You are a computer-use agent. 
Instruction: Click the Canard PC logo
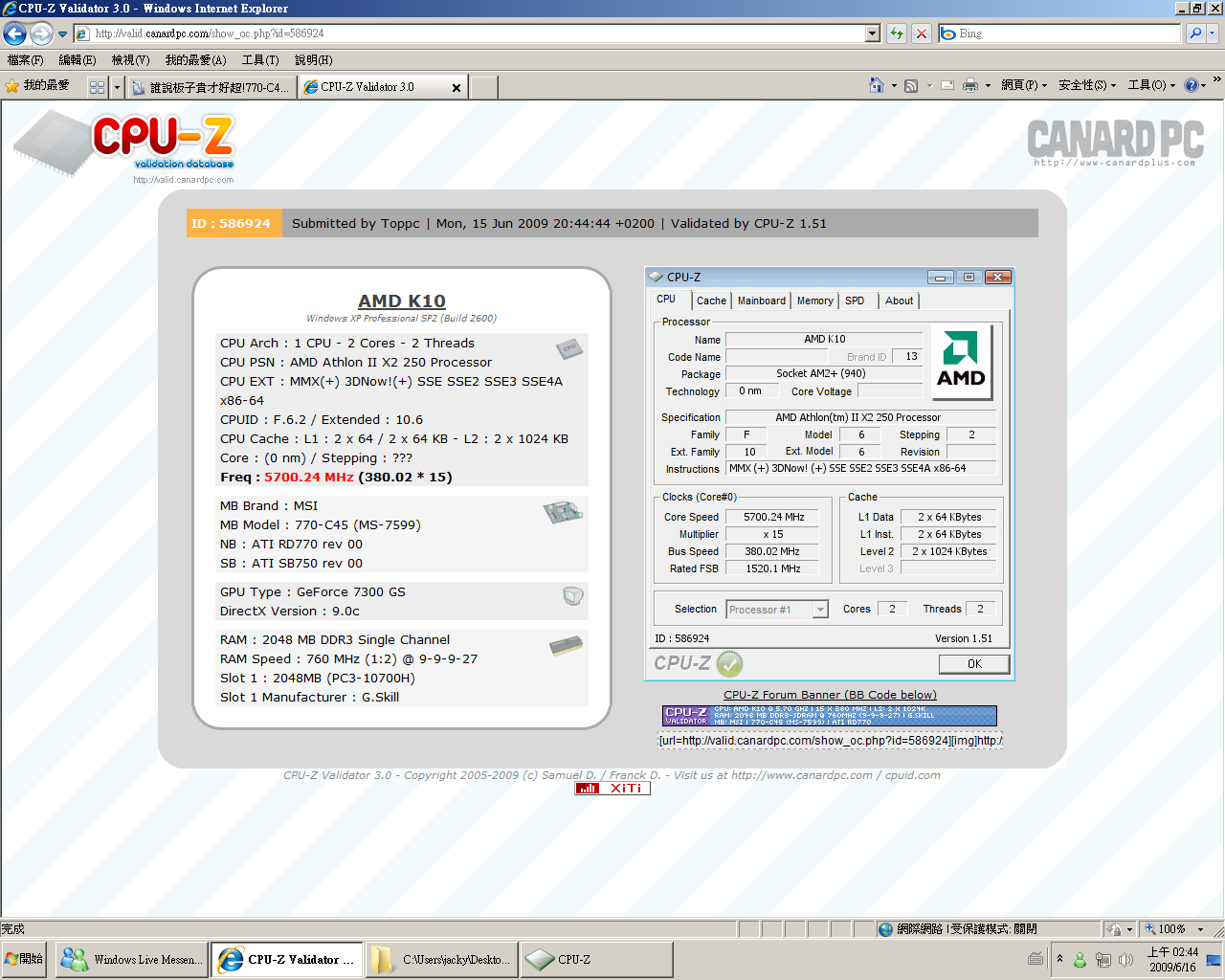1115,142
